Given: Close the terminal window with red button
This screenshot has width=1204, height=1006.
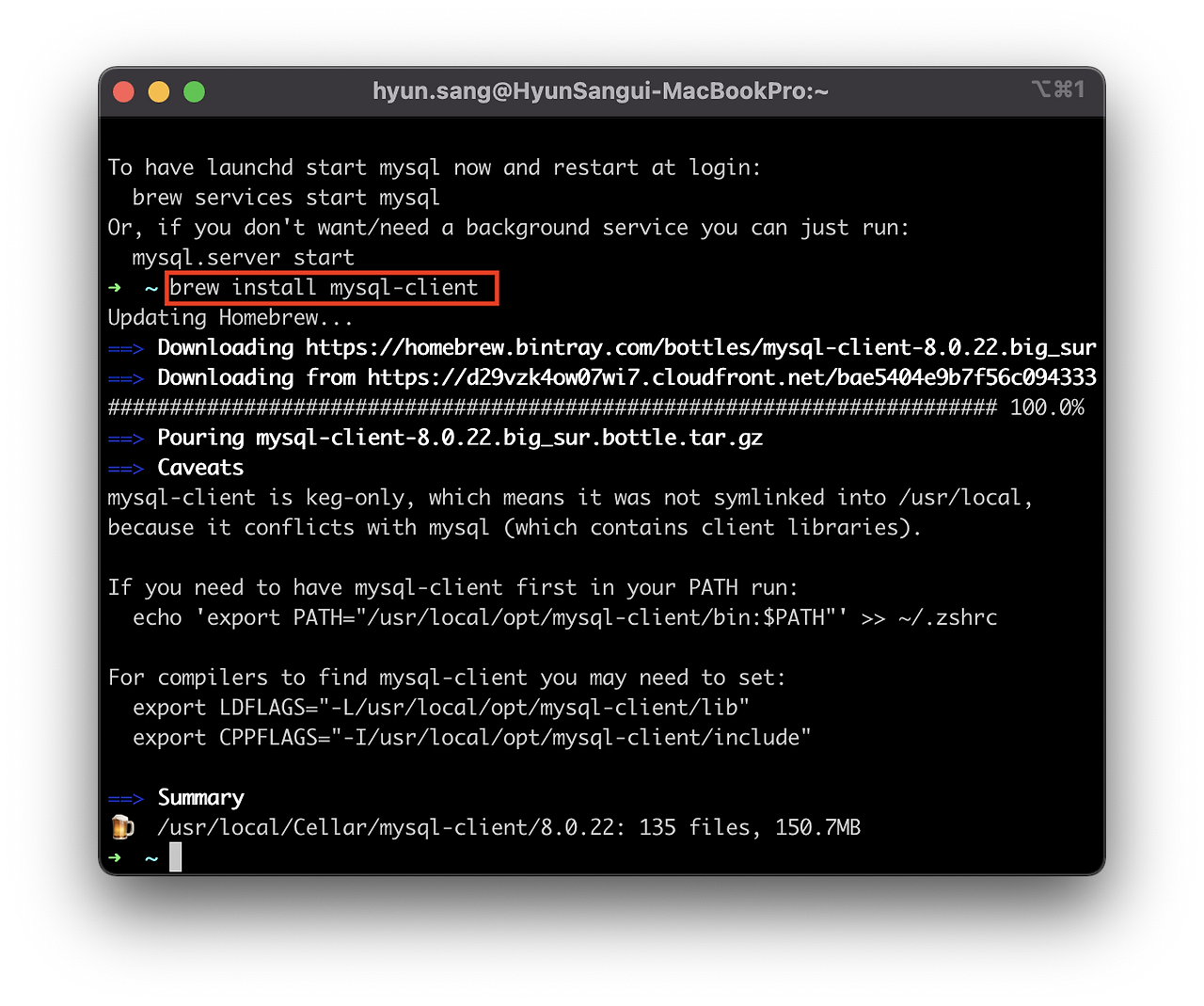Looking at the screenshot, I should click(x=123, y=91).
